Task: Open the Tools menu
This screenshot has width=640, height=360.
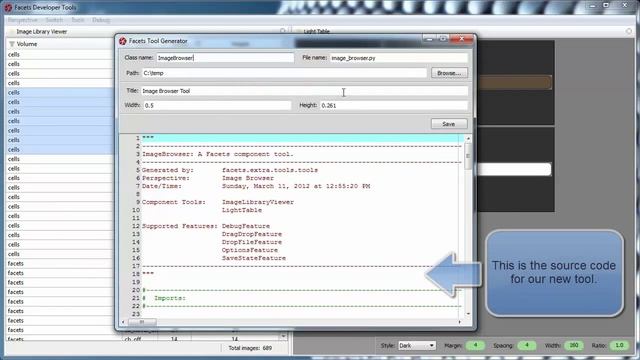Action: (x=78, y=20)
